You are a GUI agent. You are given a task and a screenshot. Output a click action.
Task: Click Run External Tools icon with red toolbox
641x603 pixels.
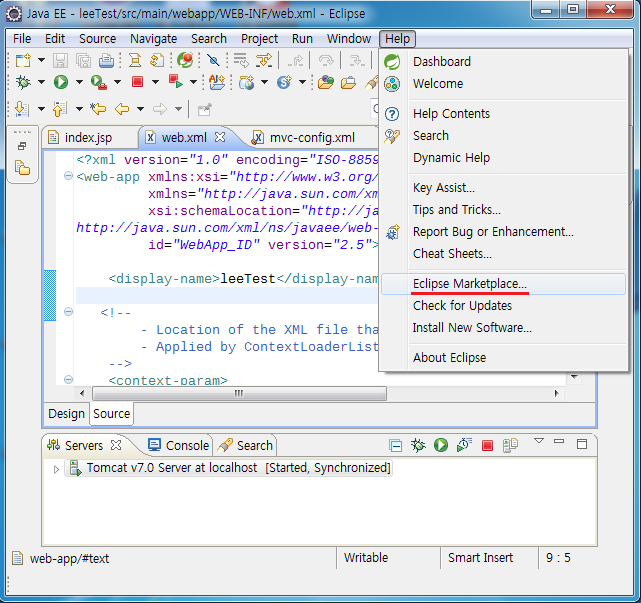pos(99,82)
